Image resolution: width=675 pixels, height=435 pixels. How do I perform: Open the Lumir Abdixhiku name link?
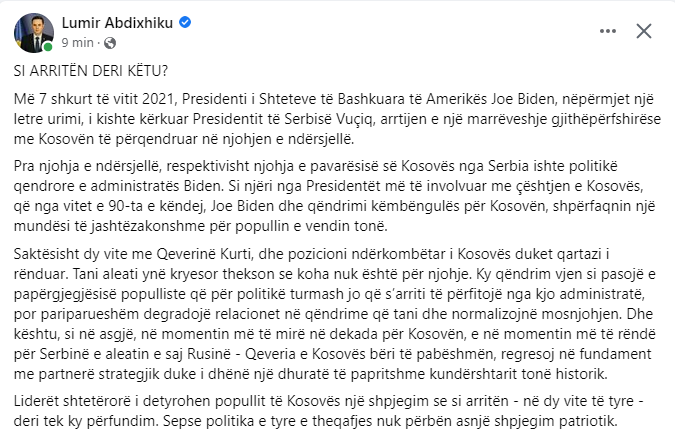pos(117,22)
